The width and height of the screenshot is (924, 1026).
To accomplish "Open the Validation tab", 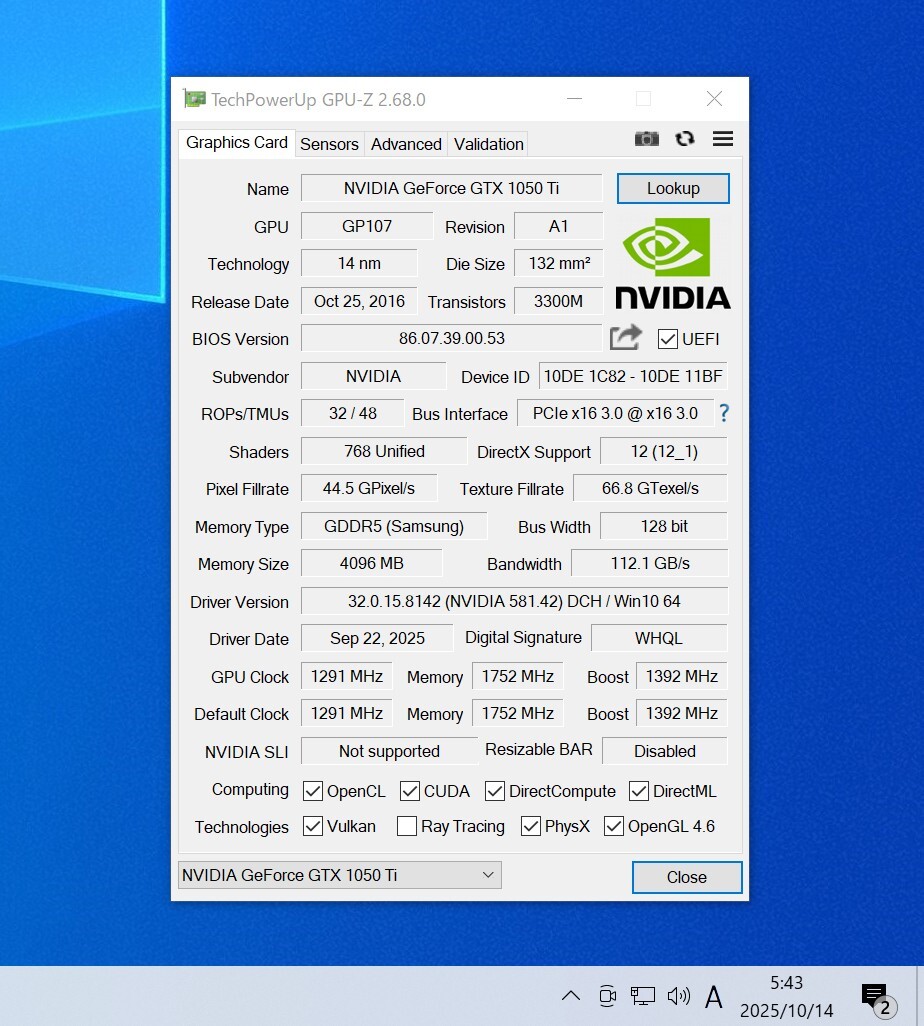I will pos(488,144).
